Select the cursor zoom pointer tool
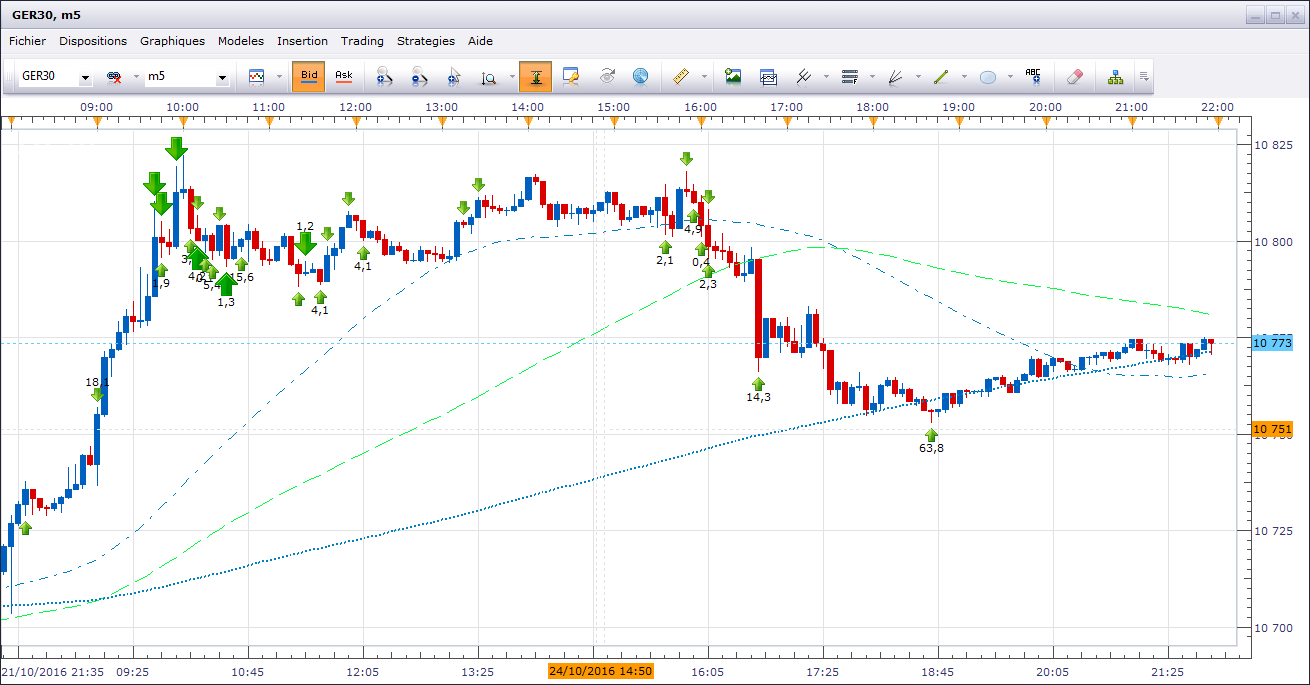 [454, 77]
